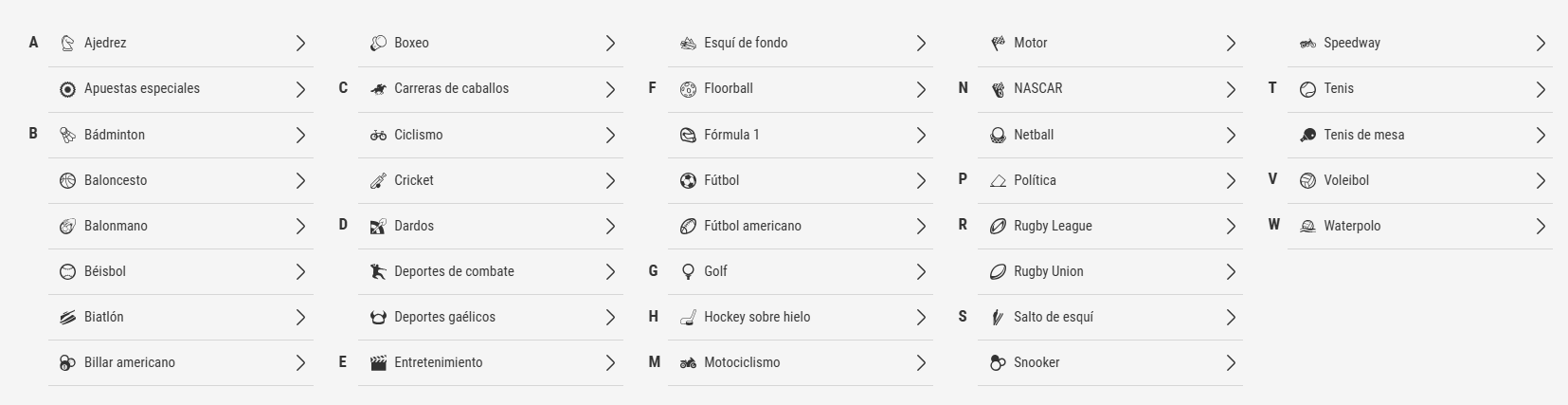Image resolution: width=1568 pixels, height=405 pixels.
Task: Open the chevron arrow for Cricket
Action: pos(610,180)
